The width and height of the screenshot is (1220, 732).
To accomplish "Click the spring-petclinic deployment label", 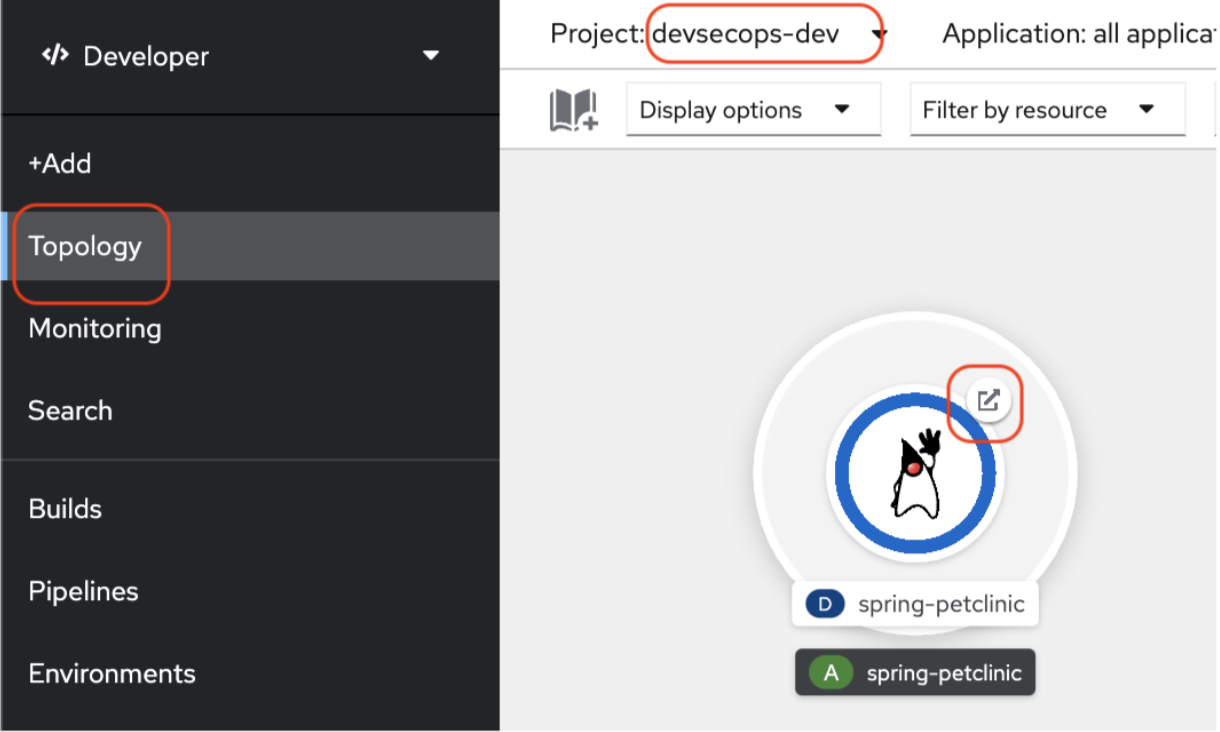I will pos(940,603).
